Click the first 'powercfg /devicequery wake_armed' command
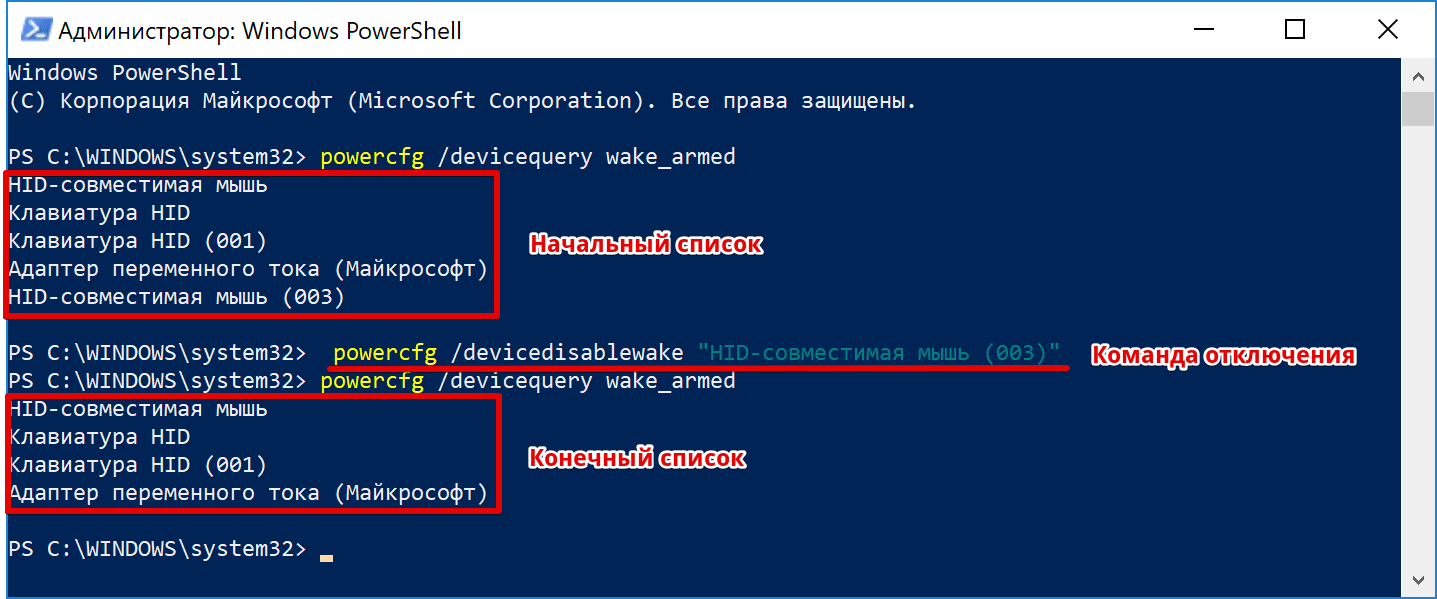 [x=527, y=157]
